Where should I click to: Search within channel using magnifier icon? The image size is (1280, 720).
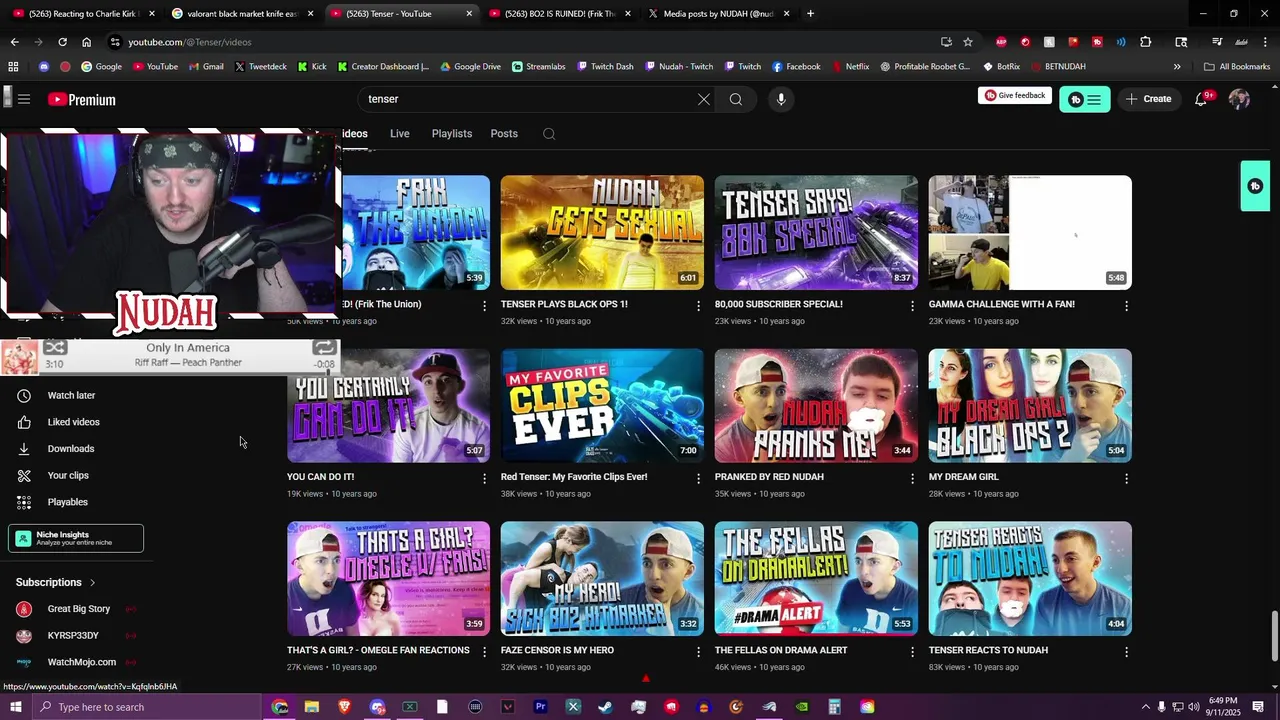click(x=549, y=134)
